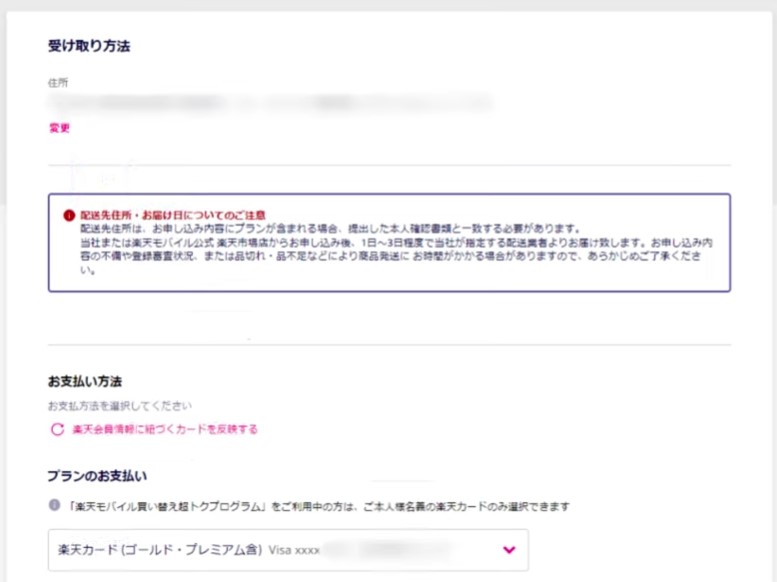
Task: Click the 受け取り方法 section heading
Action: point(89,46)
